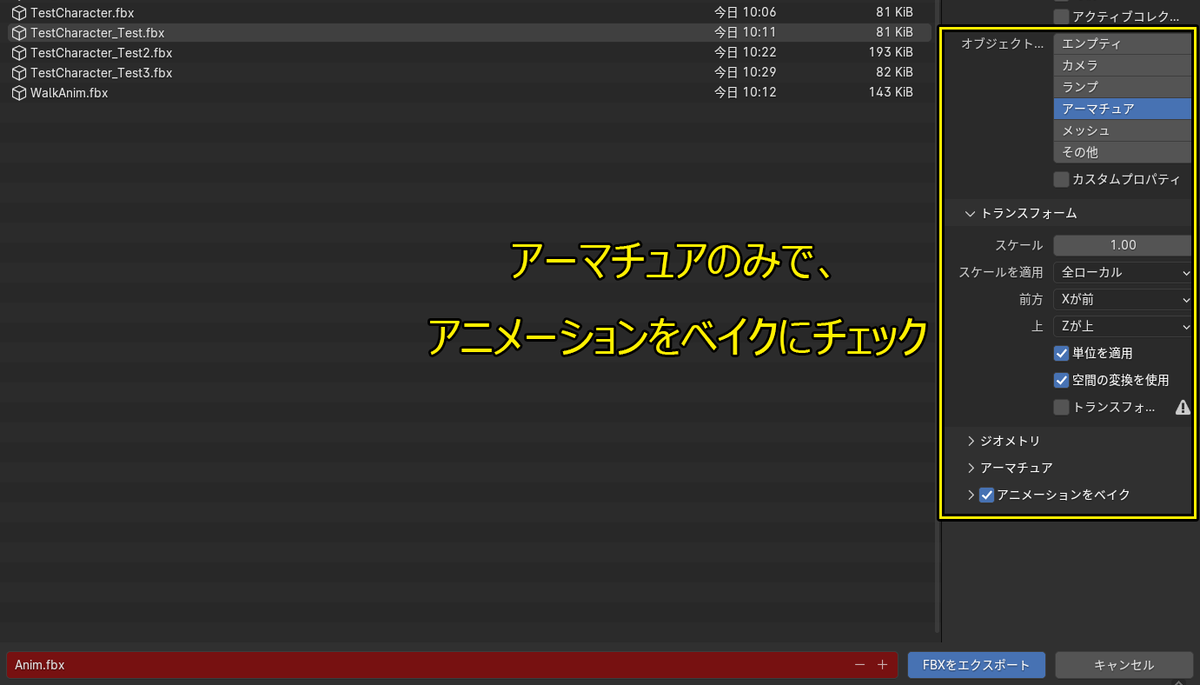Image resolution: width=1200 pixels, height=685 pixels.
Task: Click the TestCharacter_Test3.fbx file icon
Action: (19, 73)
